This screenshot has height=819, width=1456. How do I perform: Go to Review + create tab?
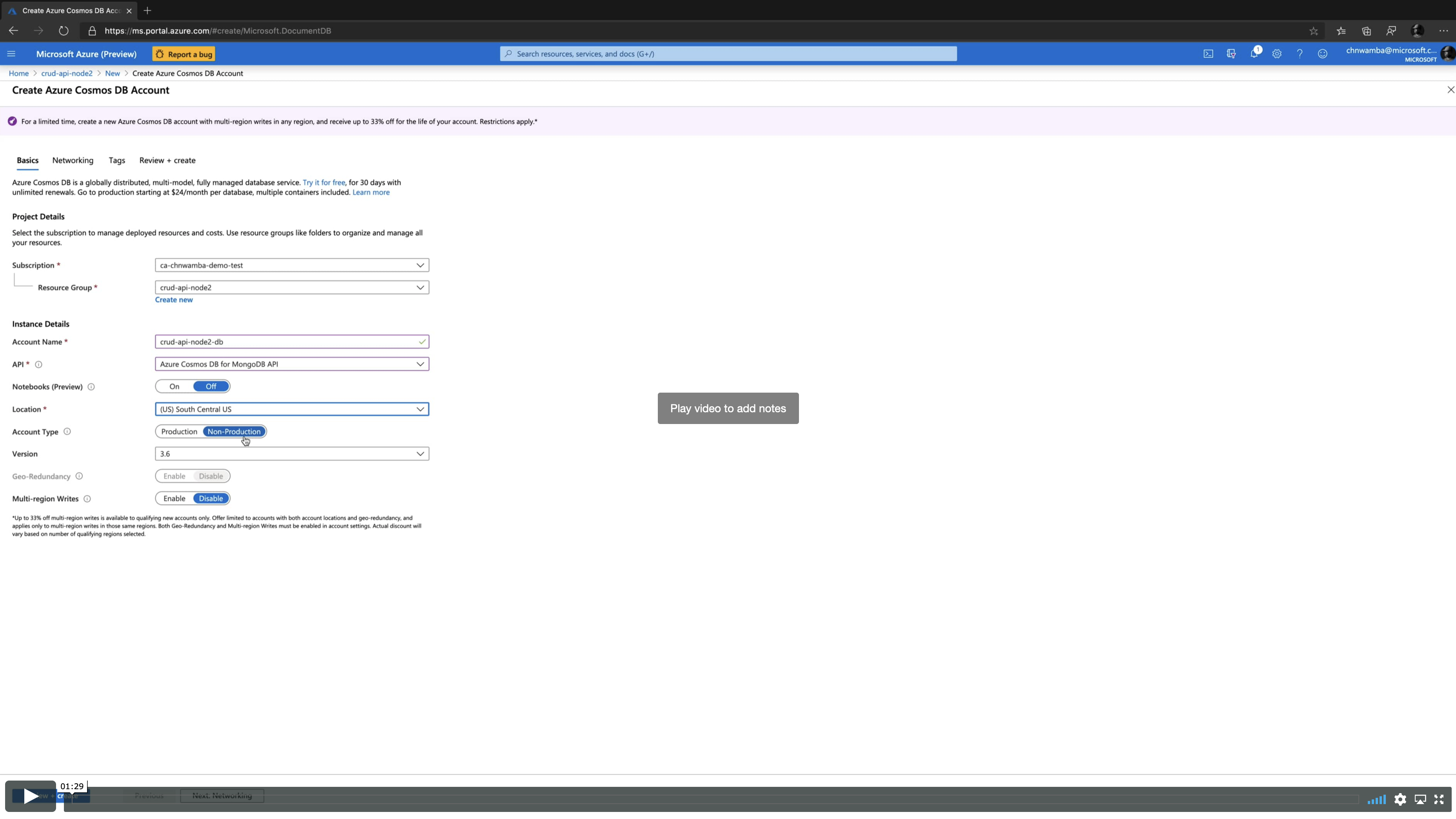pyautogui.click(x=167, y=161)
